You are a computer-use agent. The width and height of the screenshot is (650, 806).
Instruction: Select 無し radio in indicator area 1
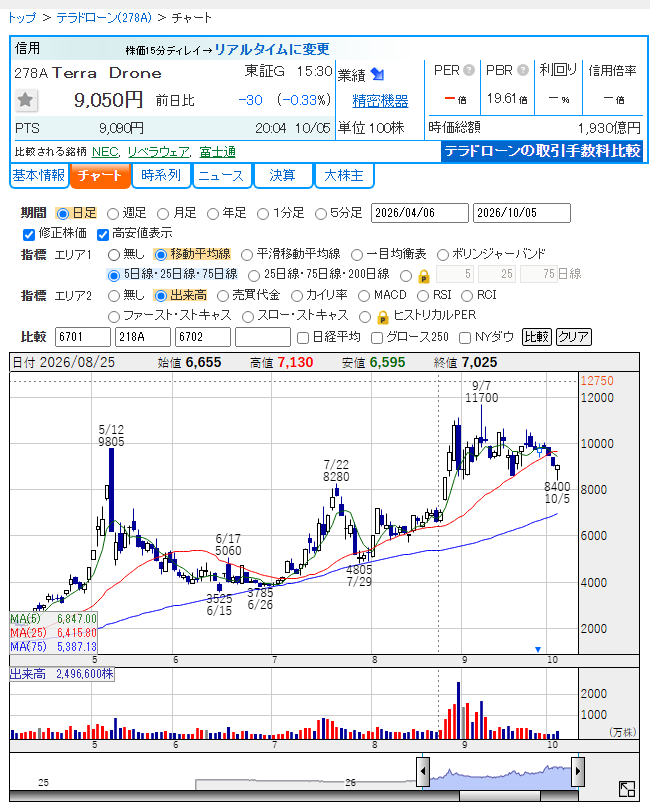pyautogui.click(x=114, y=254)
